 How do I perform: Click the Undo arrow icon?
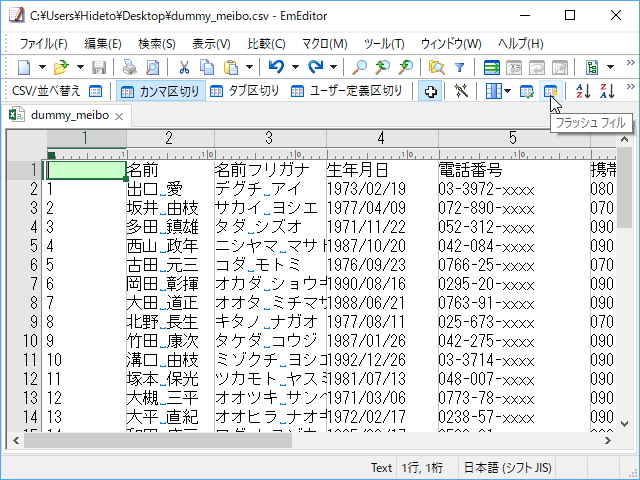point(276,67)
